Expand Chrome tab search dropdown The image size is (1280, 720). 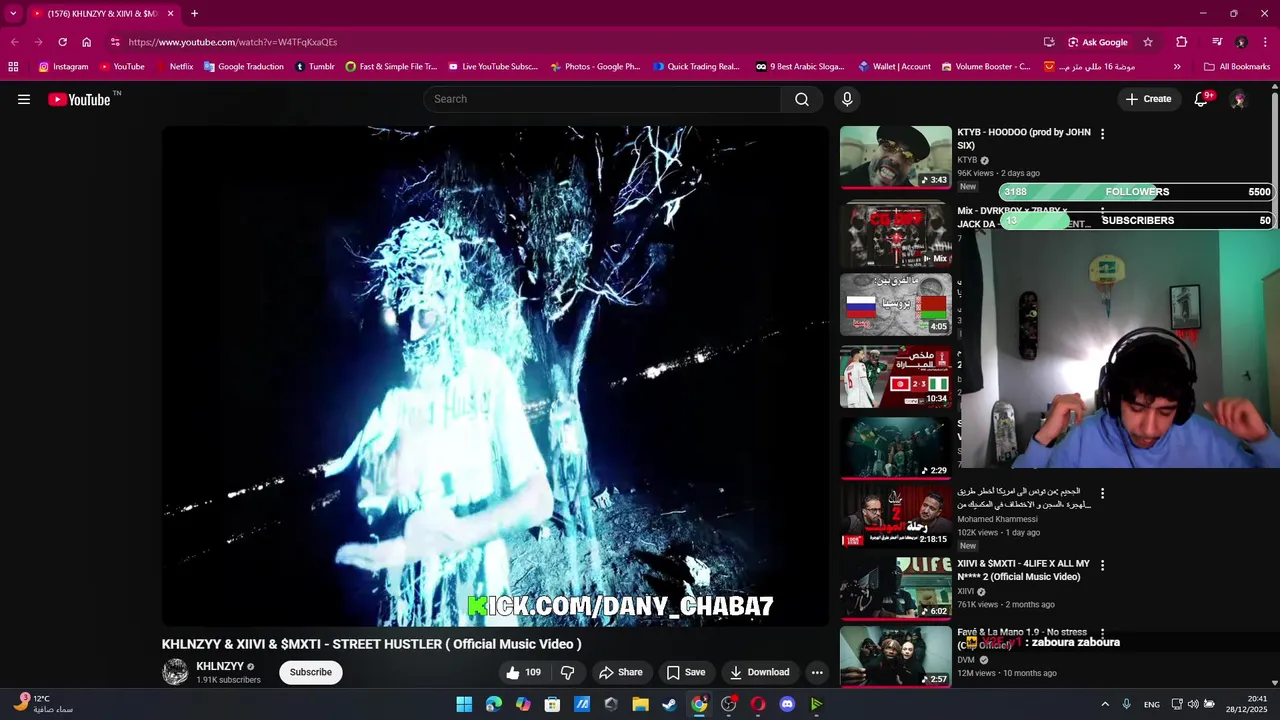click(13, 14)
